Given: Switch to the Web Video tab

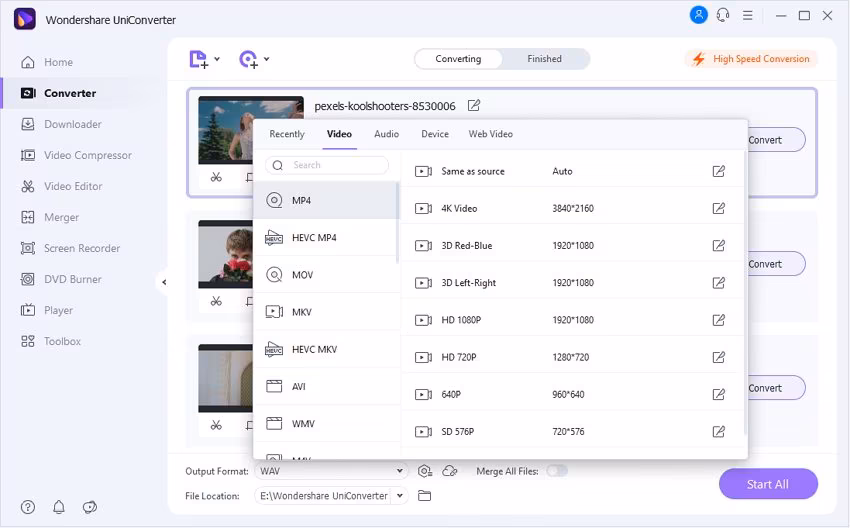Looking at the screenshot, I should (x=491, y=134).
